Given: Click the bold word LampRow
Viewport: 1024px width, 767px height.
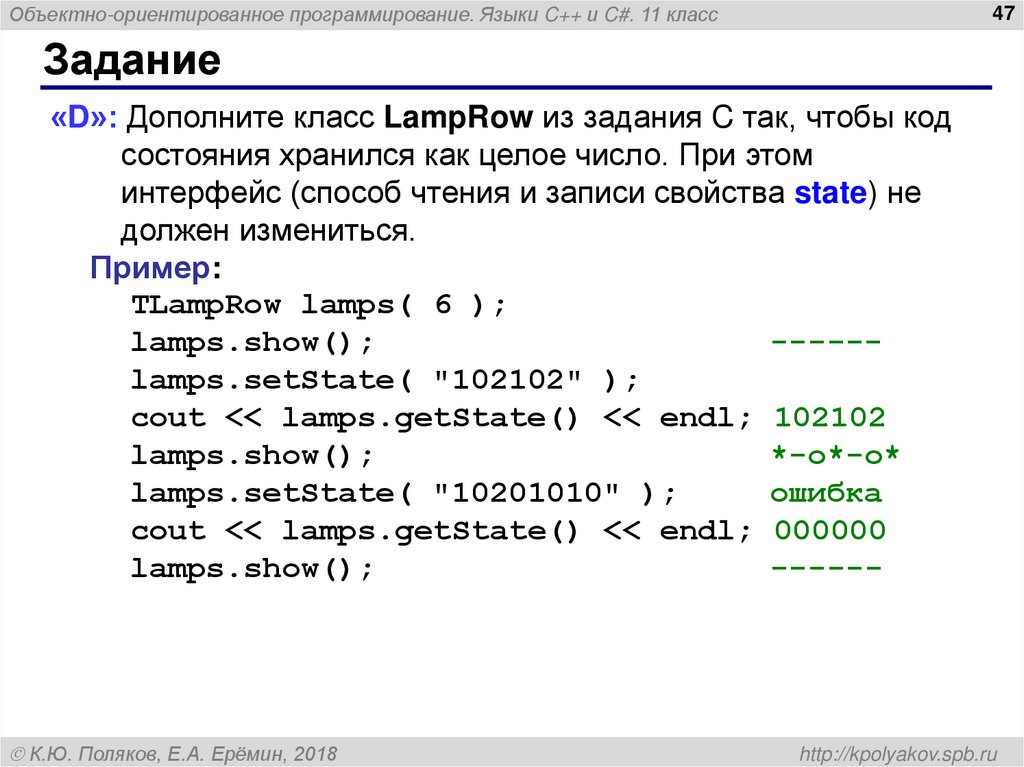Looking at the screenshot, I should coord(458,118).
